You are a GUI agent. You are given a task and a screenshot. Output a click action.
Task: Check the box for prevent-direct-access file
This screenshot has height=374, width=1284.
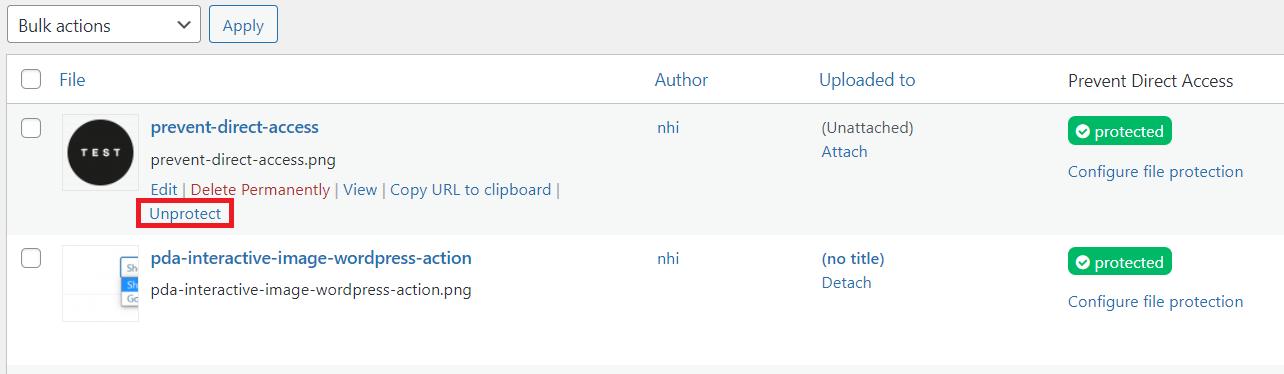pos(31,127)
